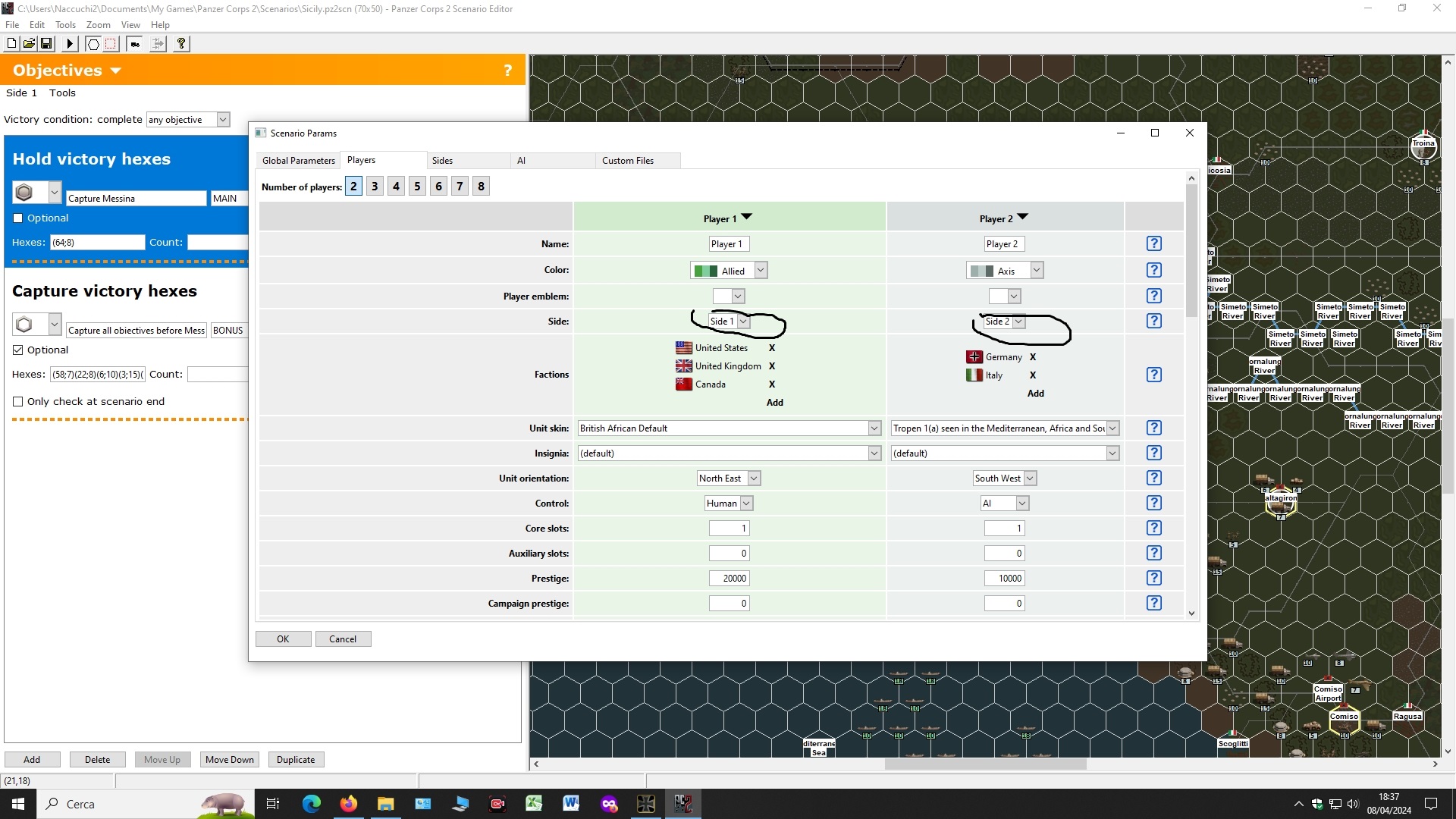Screen dimensions: 1456x819
Task: Open Firefox from the taskbar
Action: point(349,804)
